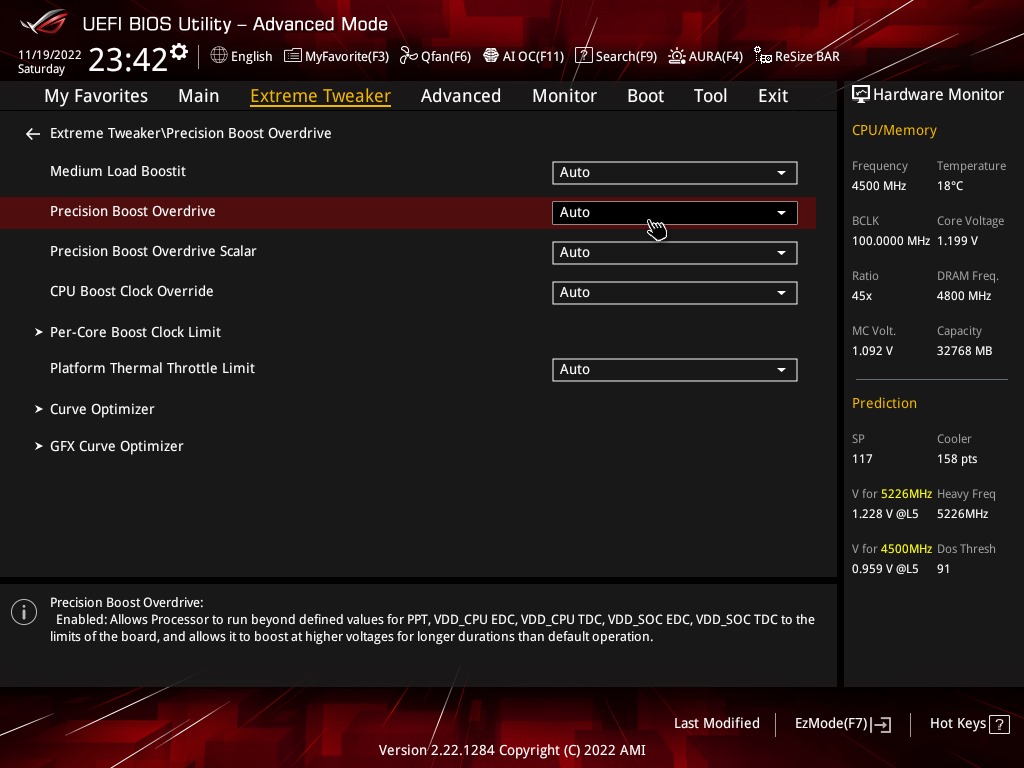Expand Per-Core Boost Clock Limit submenu
1024x768 pixels.
(x=135, y=332)
